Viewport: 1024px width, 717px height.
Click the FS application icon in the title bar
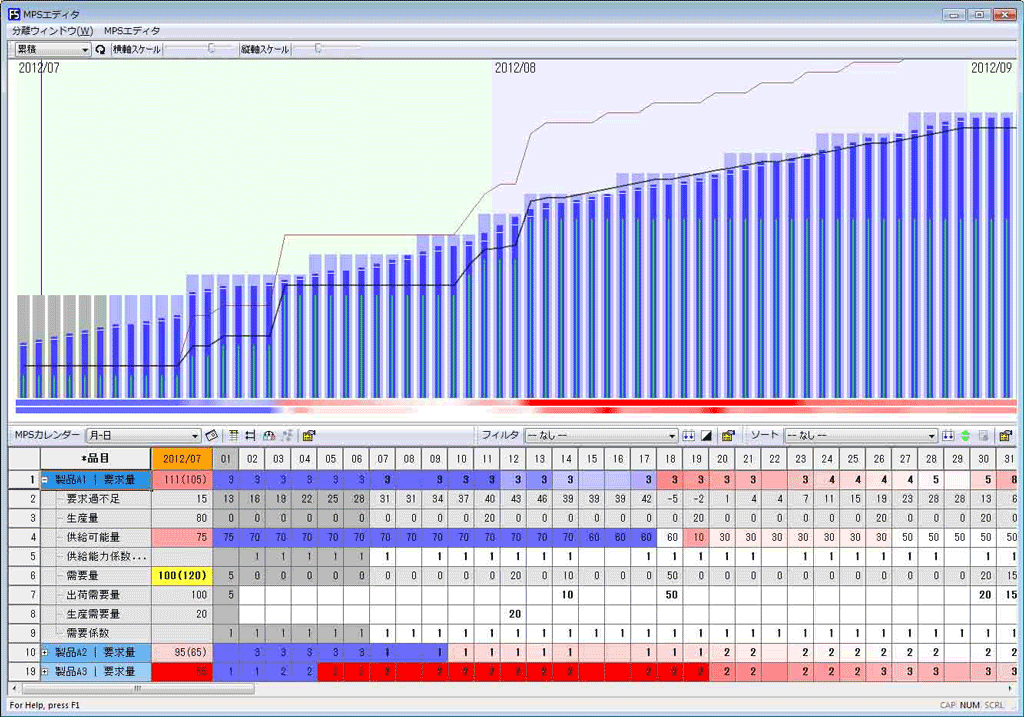(x=14, y=14)
